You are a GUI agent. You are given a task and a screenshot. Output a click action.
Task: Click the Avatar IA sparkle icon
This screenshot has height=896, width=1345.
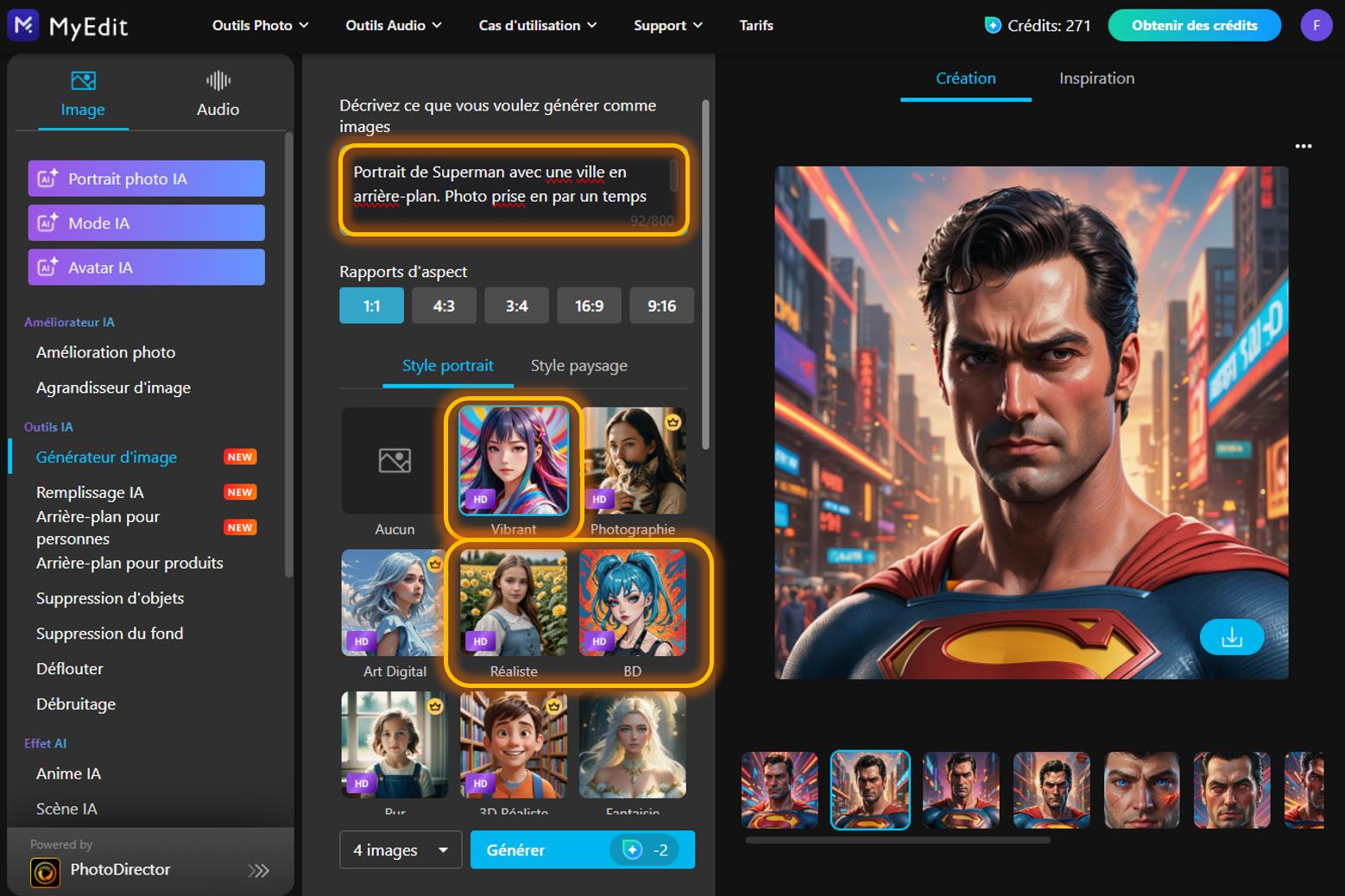coord(47,268)
